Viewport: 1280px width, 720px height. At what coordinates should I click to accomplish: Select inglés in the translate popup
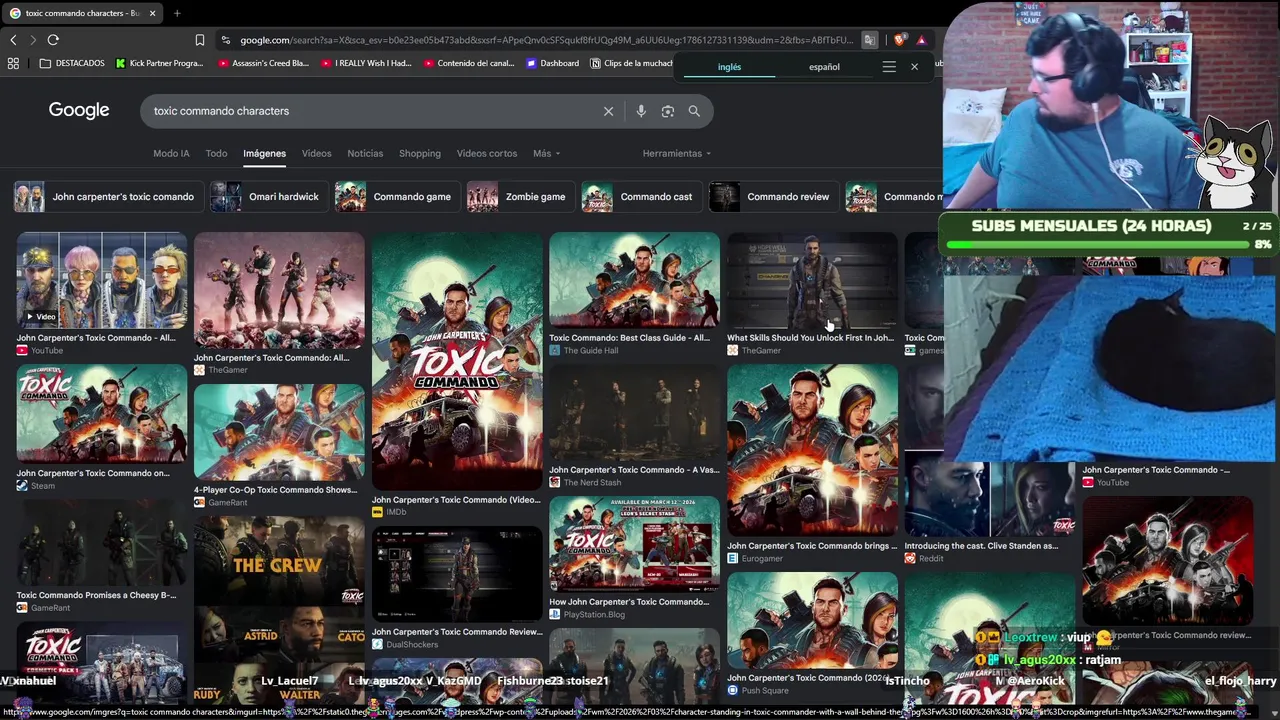pyautogui.click(x=730, y=67)
